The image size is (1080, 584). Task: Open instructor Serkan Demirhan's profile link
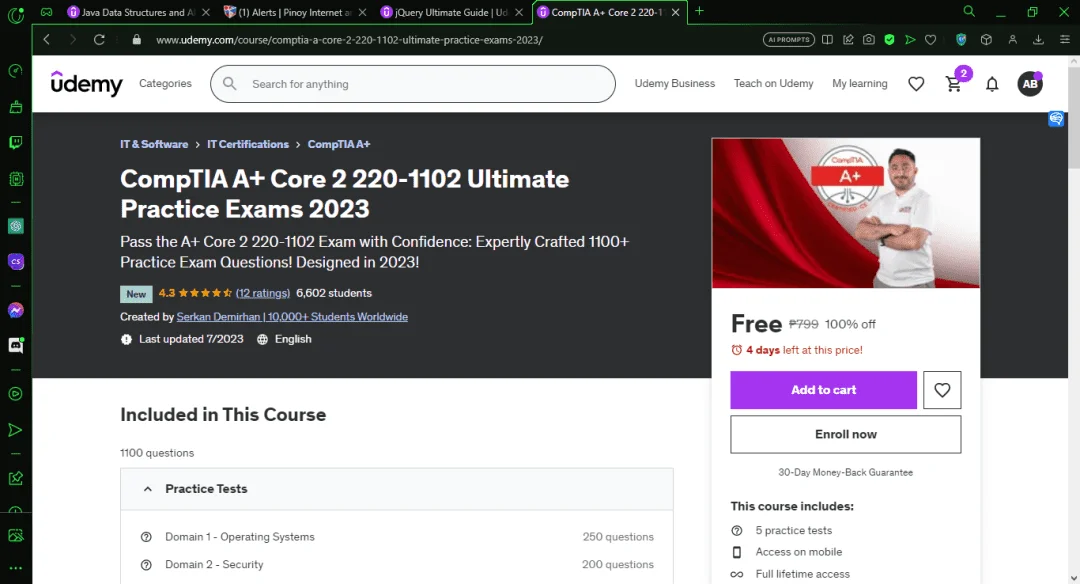point(292,317)
